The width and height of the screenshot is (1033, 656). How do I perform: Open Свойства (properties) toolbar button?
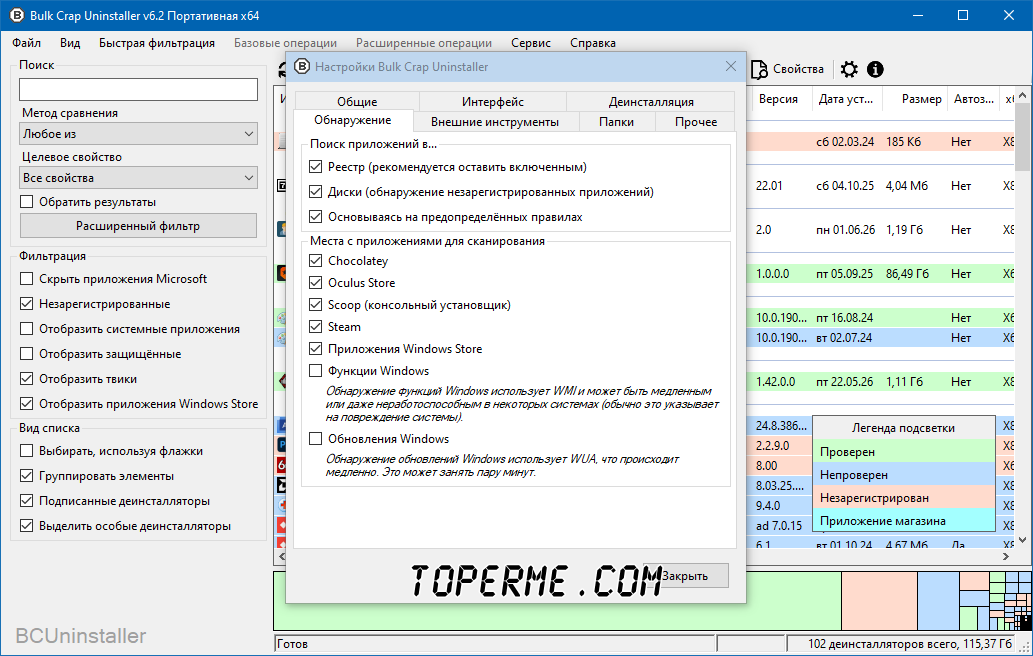788,69
